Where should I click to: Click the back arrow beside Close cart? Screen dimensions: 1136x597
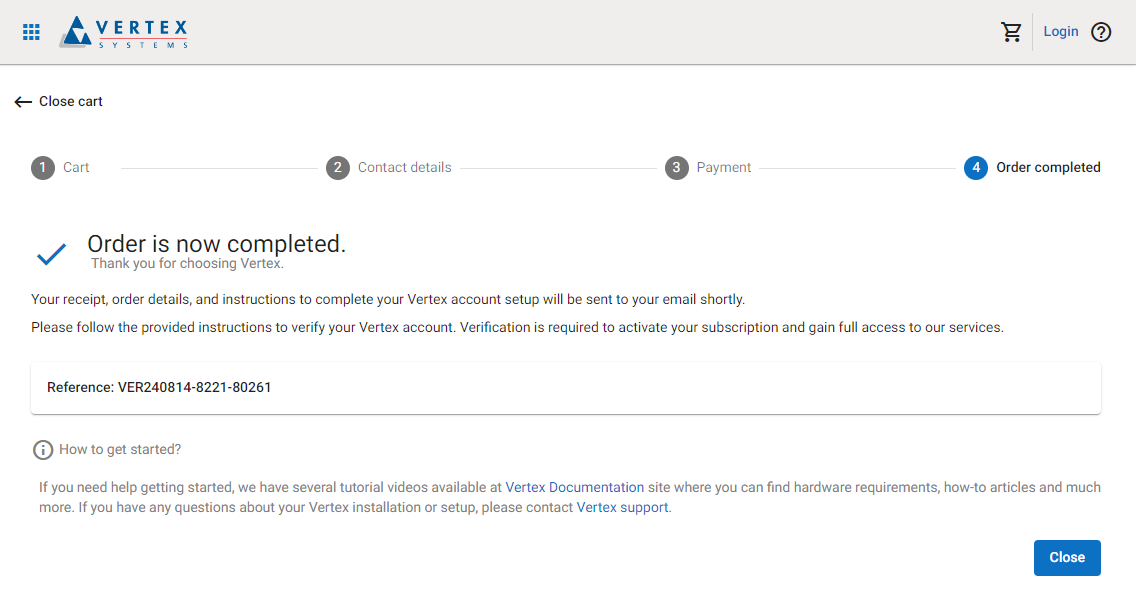tap(23, 102)
